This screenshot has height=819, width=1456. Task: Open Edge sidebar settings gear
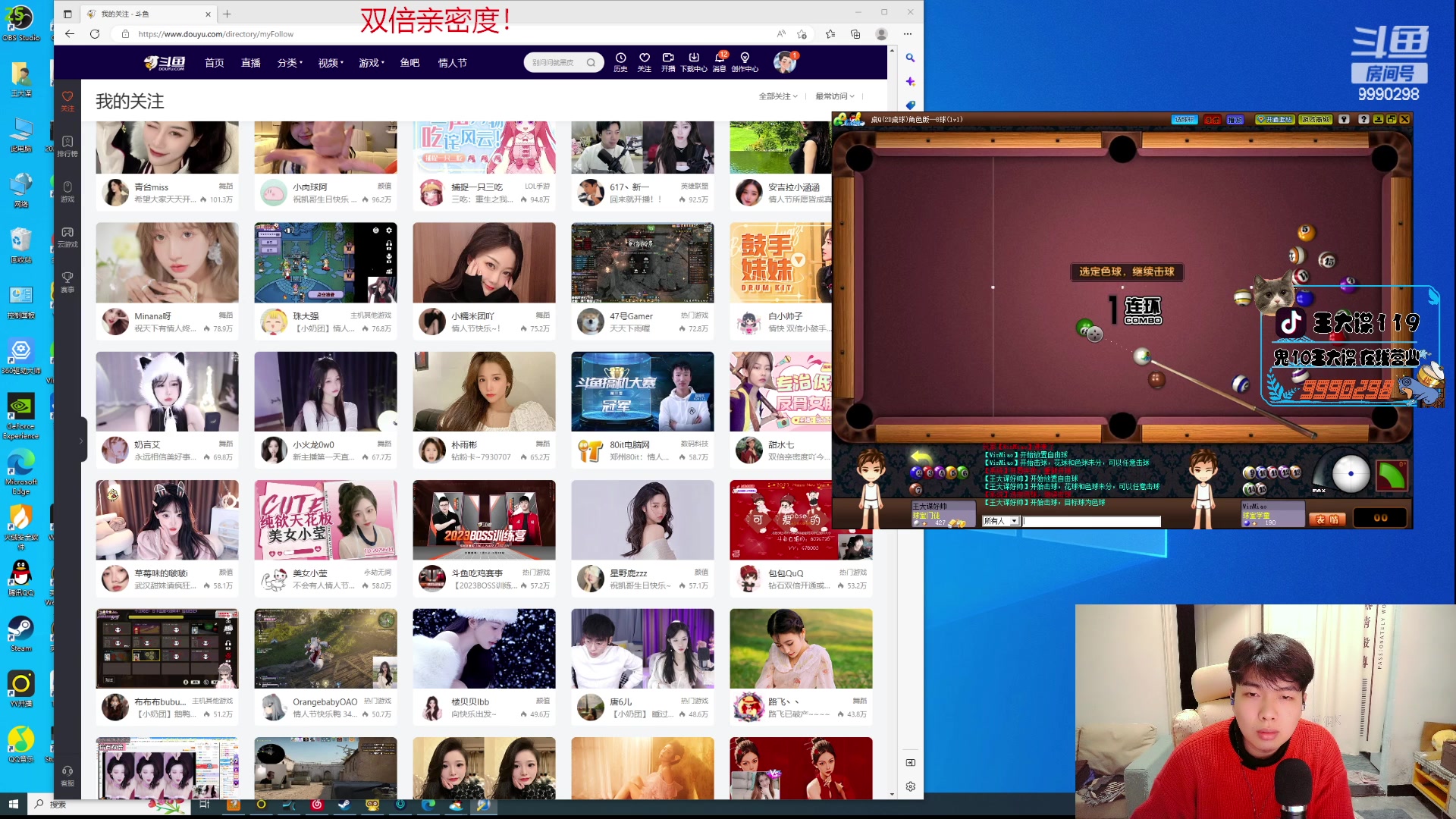910,786
